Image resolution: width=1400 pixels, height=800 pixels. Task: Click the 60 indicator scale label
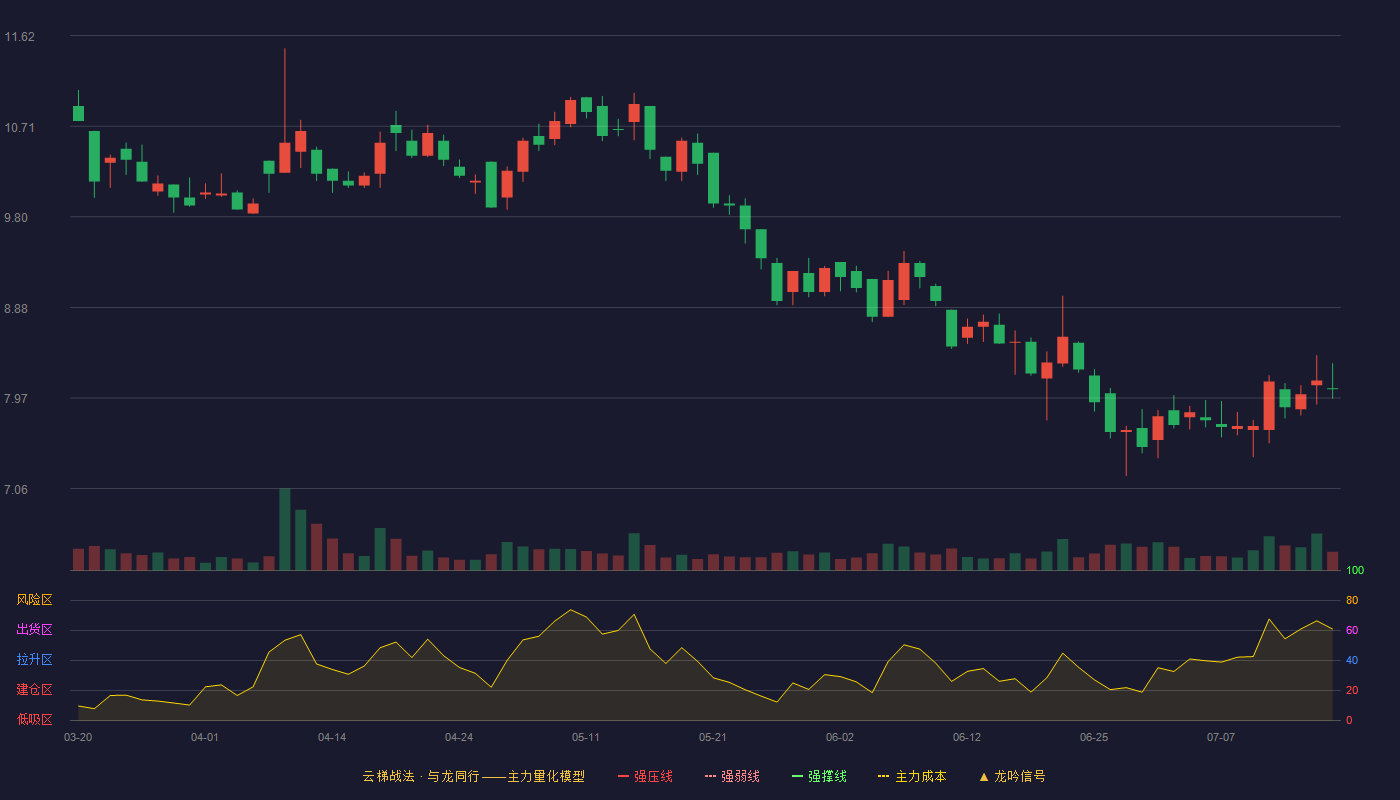[x=1352, y=630]
